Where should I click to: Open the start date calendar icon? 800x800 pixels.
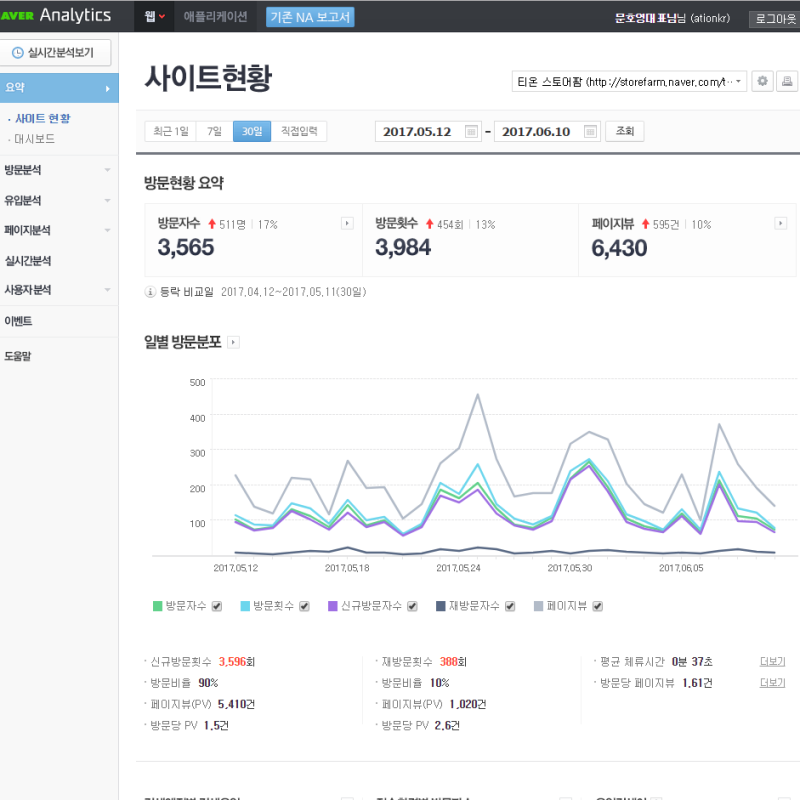(471, 132)
